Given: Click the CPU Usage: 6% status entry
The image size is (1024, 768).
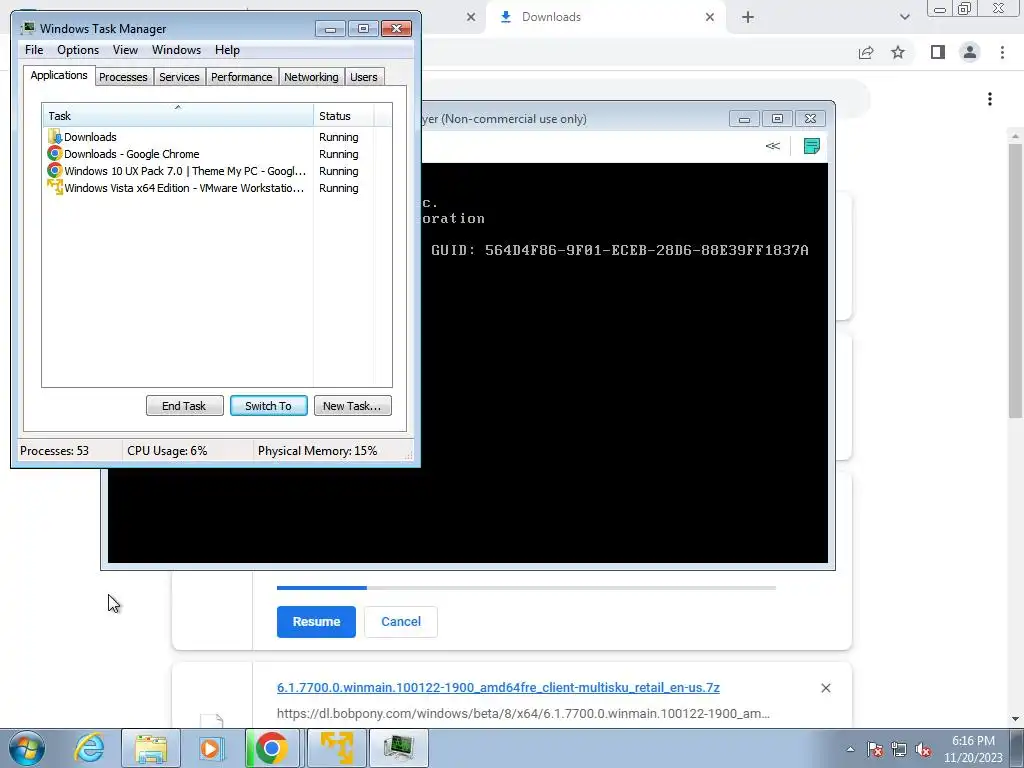Looking at the screenshot, I should [x=167, y=451].
